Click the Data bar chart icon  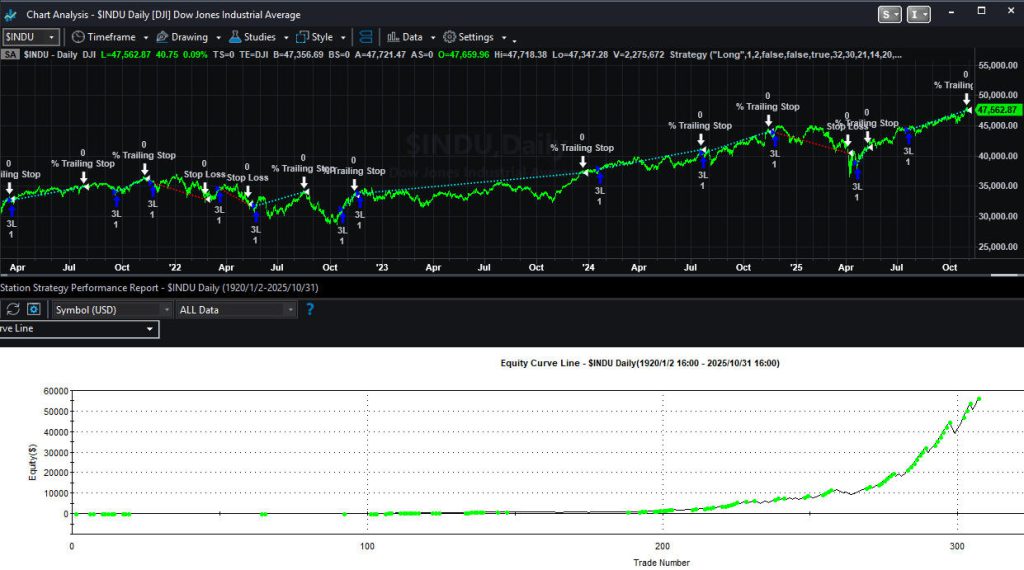pos(392,37)
